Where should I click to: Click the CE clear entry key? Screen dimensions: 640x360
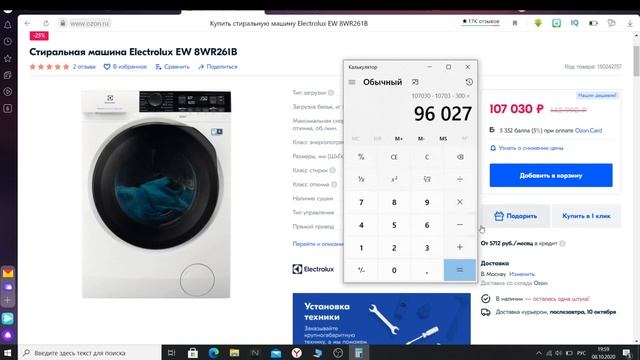[x=394, y=157]
